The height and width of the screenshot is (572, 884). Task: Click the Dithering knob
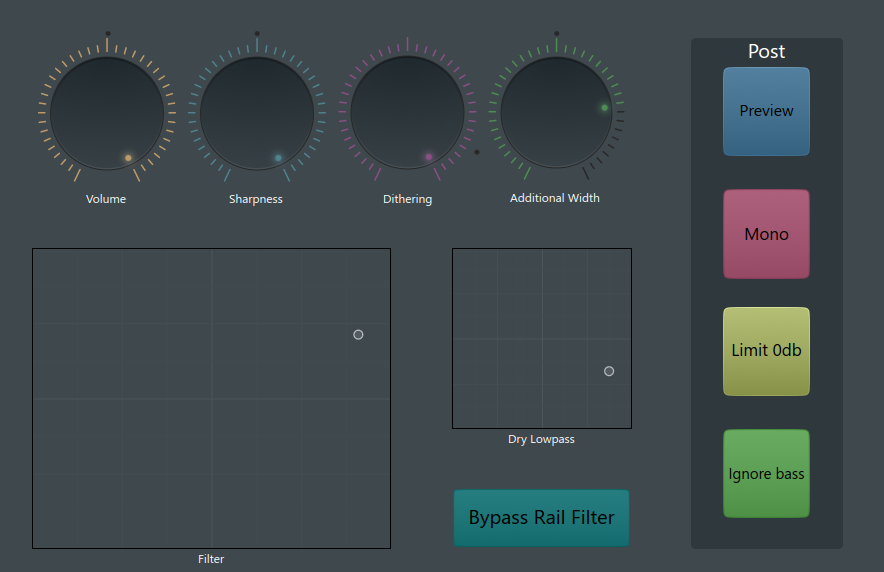click(408, 113)
